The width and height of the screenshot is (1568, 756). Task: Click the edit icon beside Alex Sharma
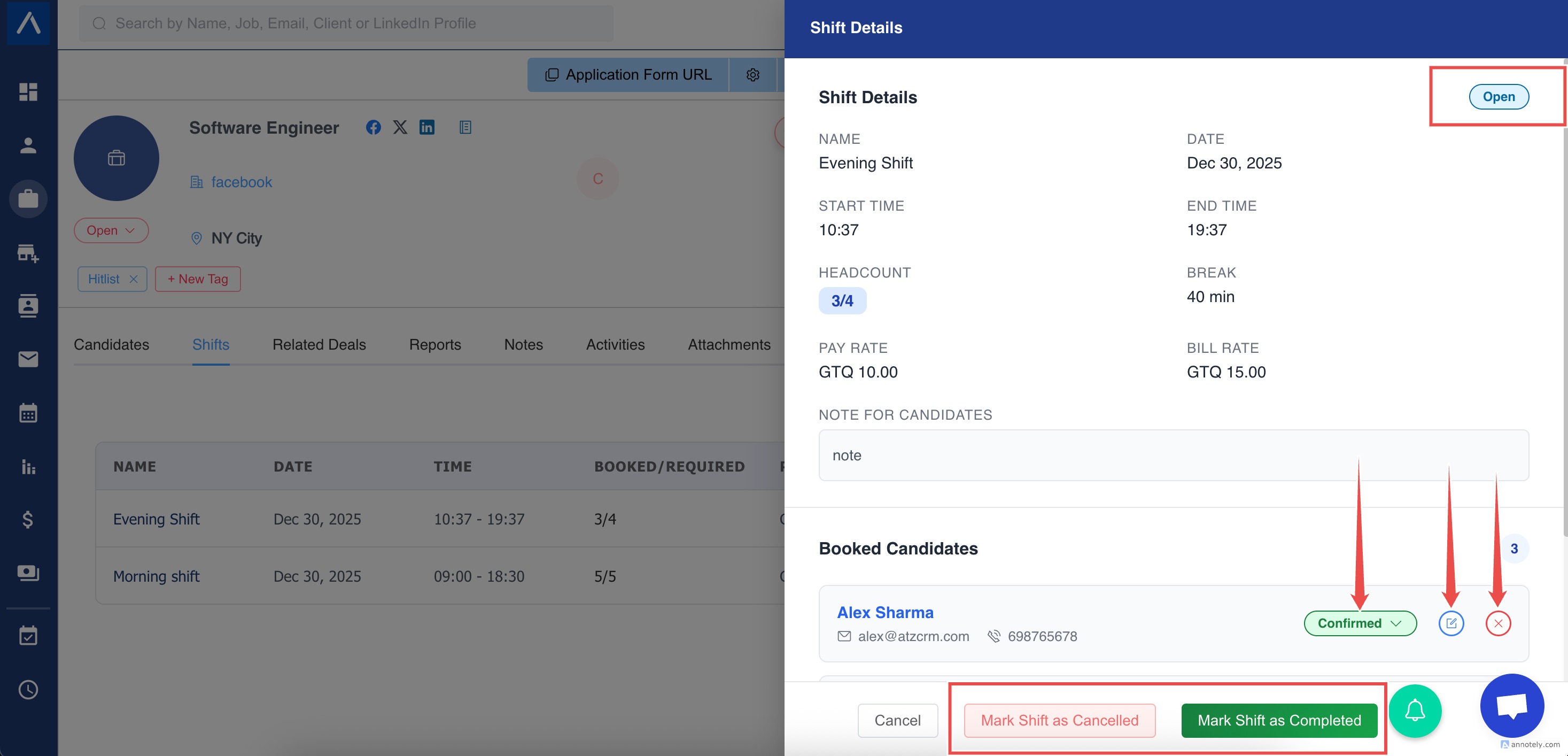1450,623
